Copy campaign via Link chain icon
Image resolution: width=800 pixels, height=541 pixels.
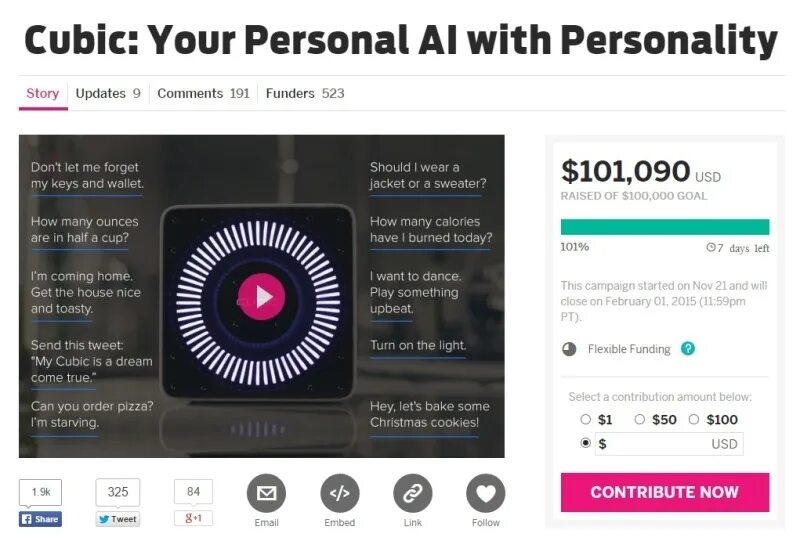(x=413, y=493)
